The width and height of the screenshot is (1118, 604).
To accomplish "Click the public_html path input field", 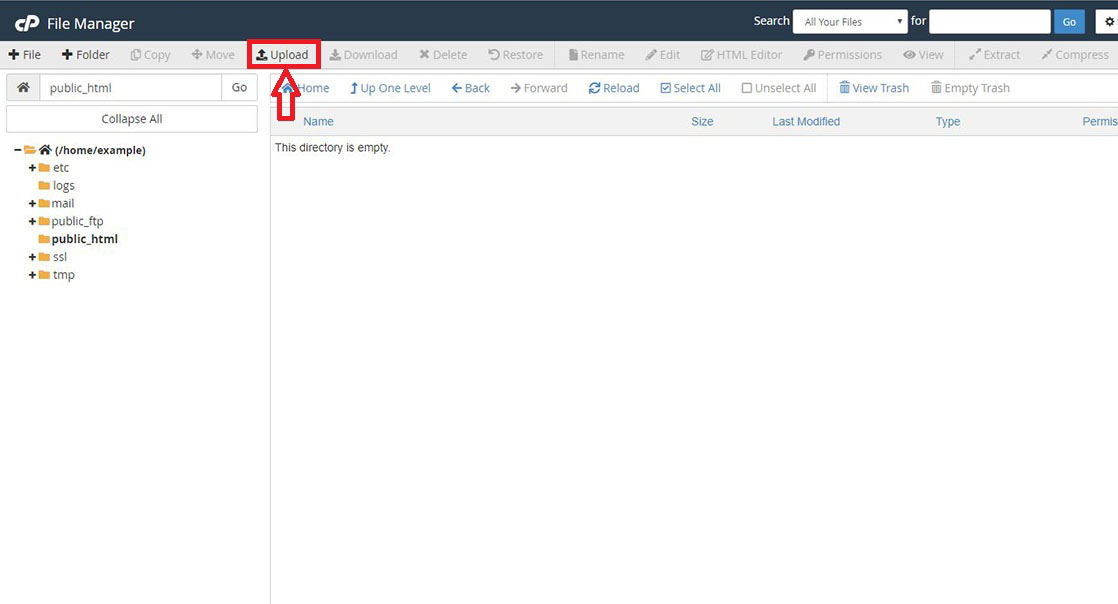I will pos(130,88).
